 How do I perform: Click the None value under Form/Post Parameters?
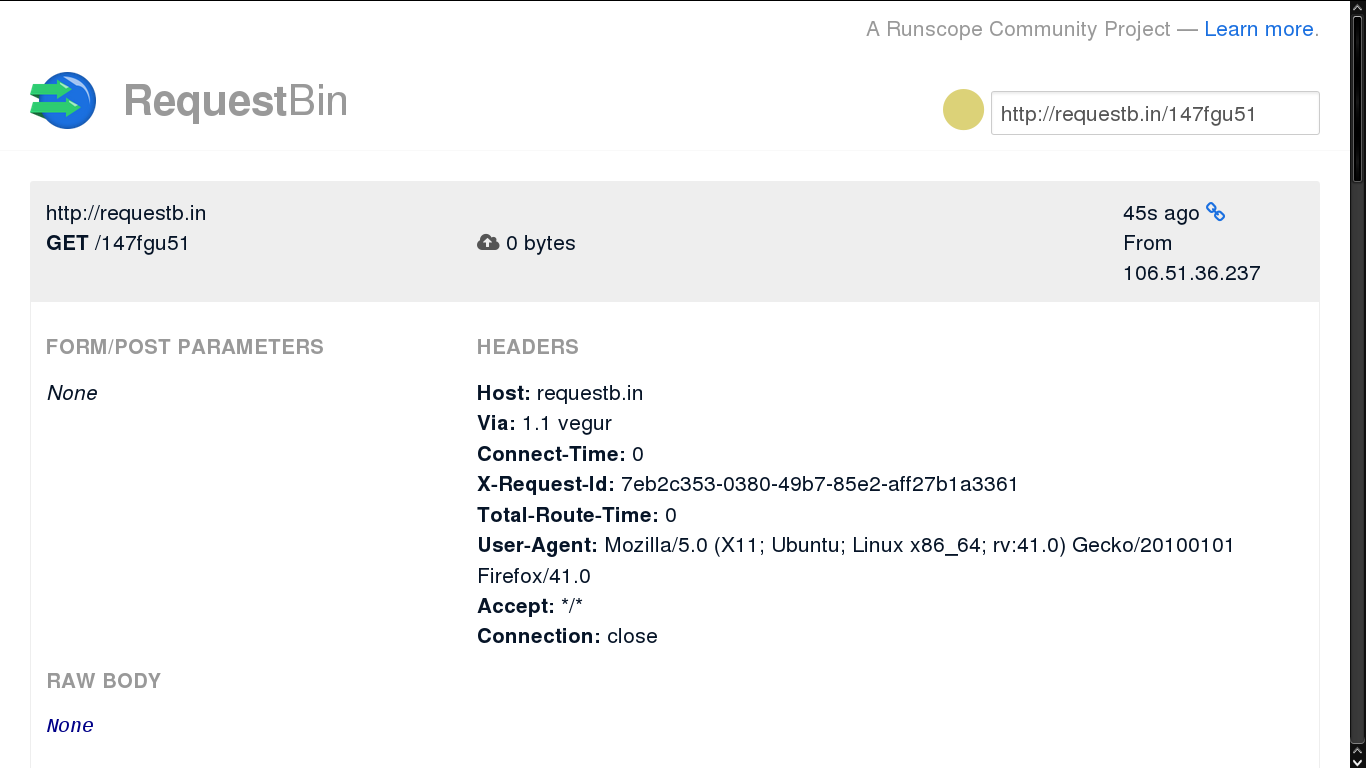(x=72, y=393)
